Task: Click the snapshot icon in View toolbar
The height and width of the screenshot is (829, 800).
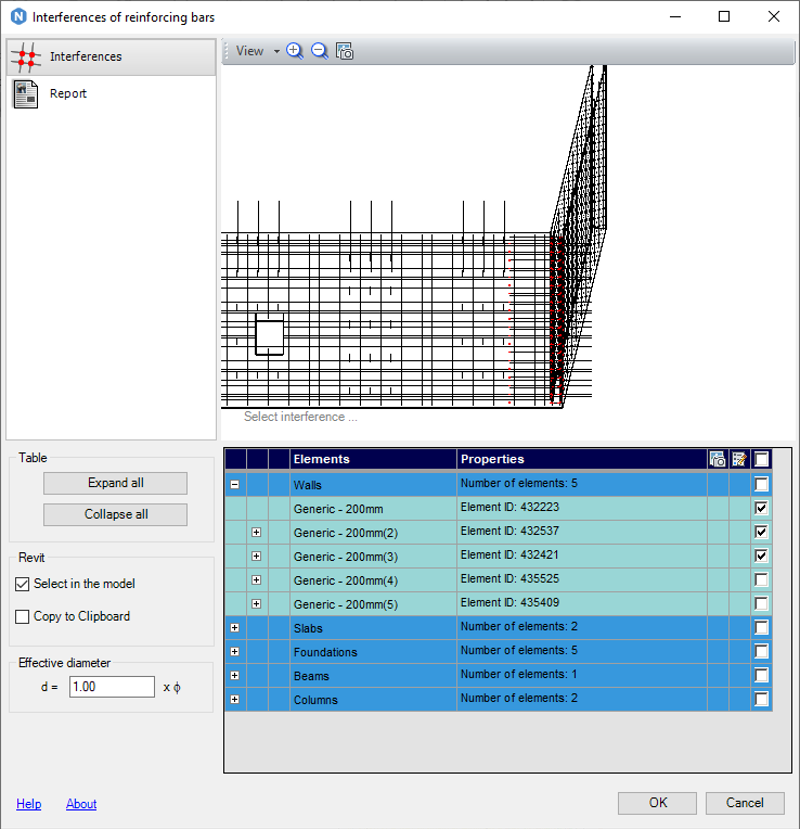Action: [x=344, y=51]
